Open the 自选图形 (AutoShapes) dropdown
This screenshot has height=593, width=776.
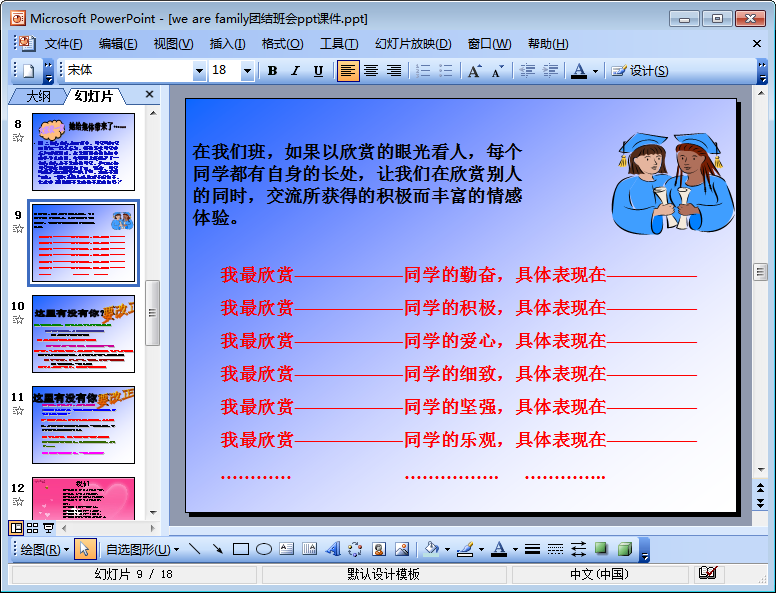[143, 549]
